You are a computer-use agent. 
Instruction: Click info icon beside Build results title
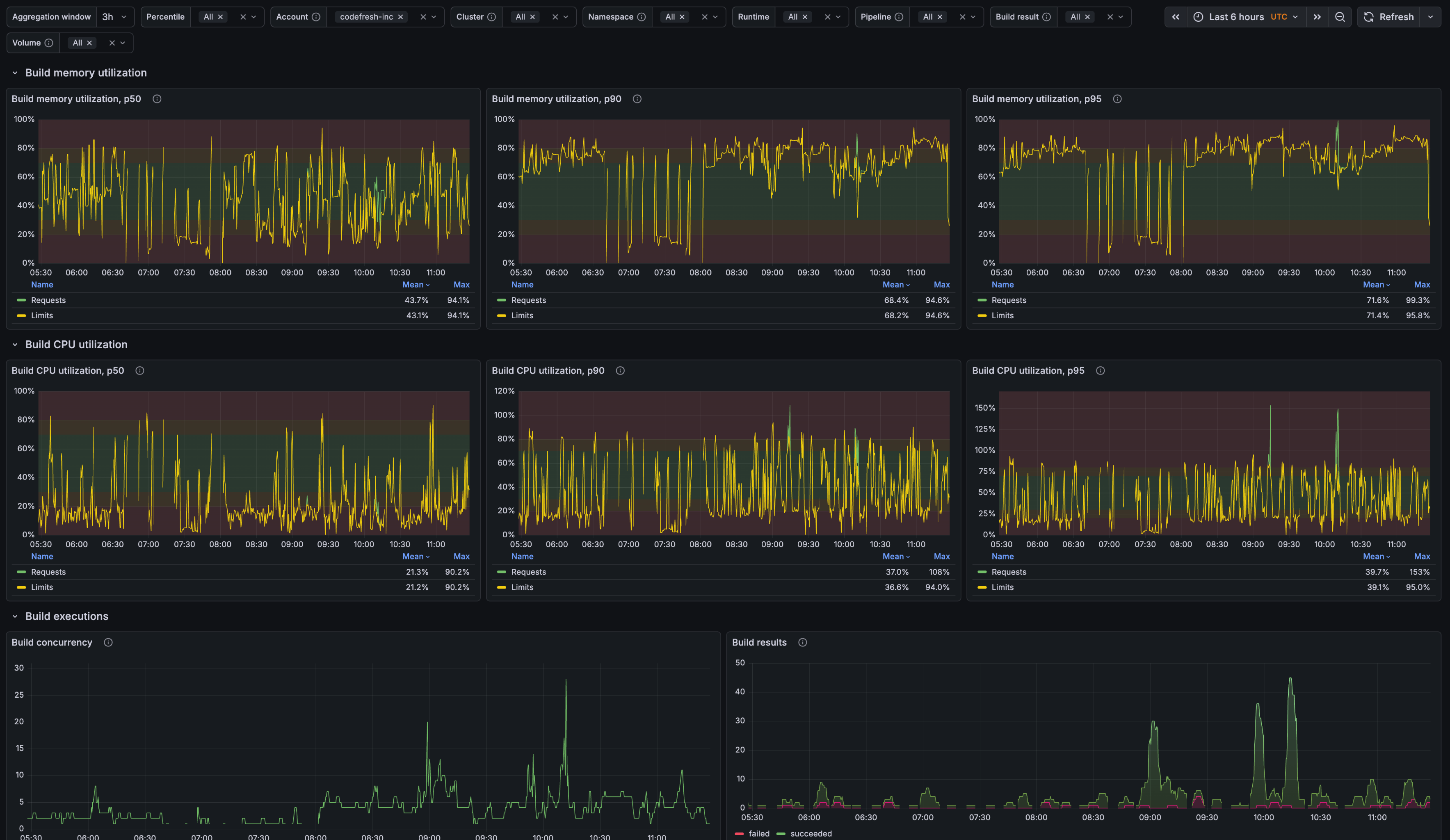[x=803, y=642]
